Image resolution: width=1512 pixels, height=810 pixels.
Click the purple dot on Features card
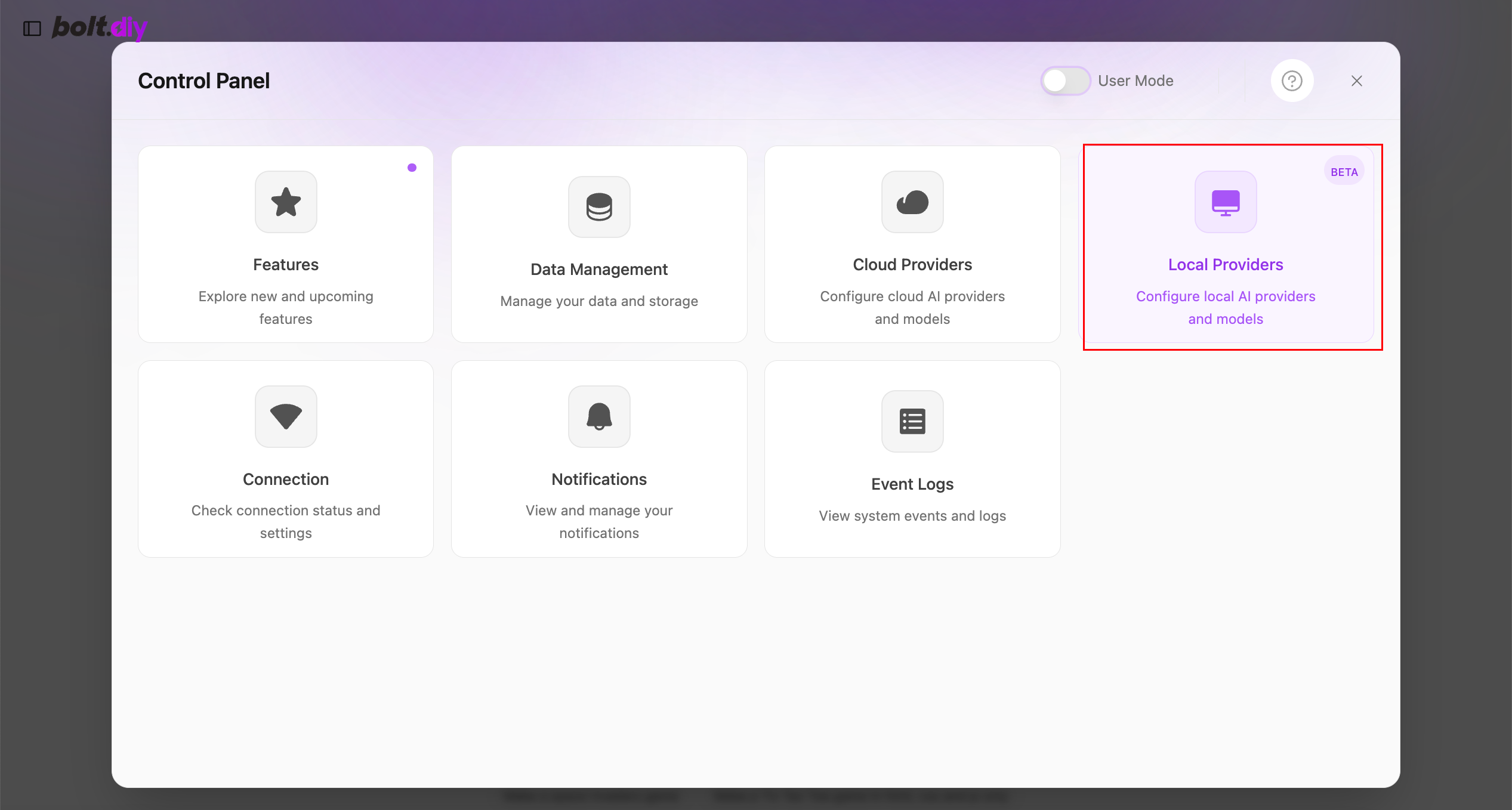(412, 168)
